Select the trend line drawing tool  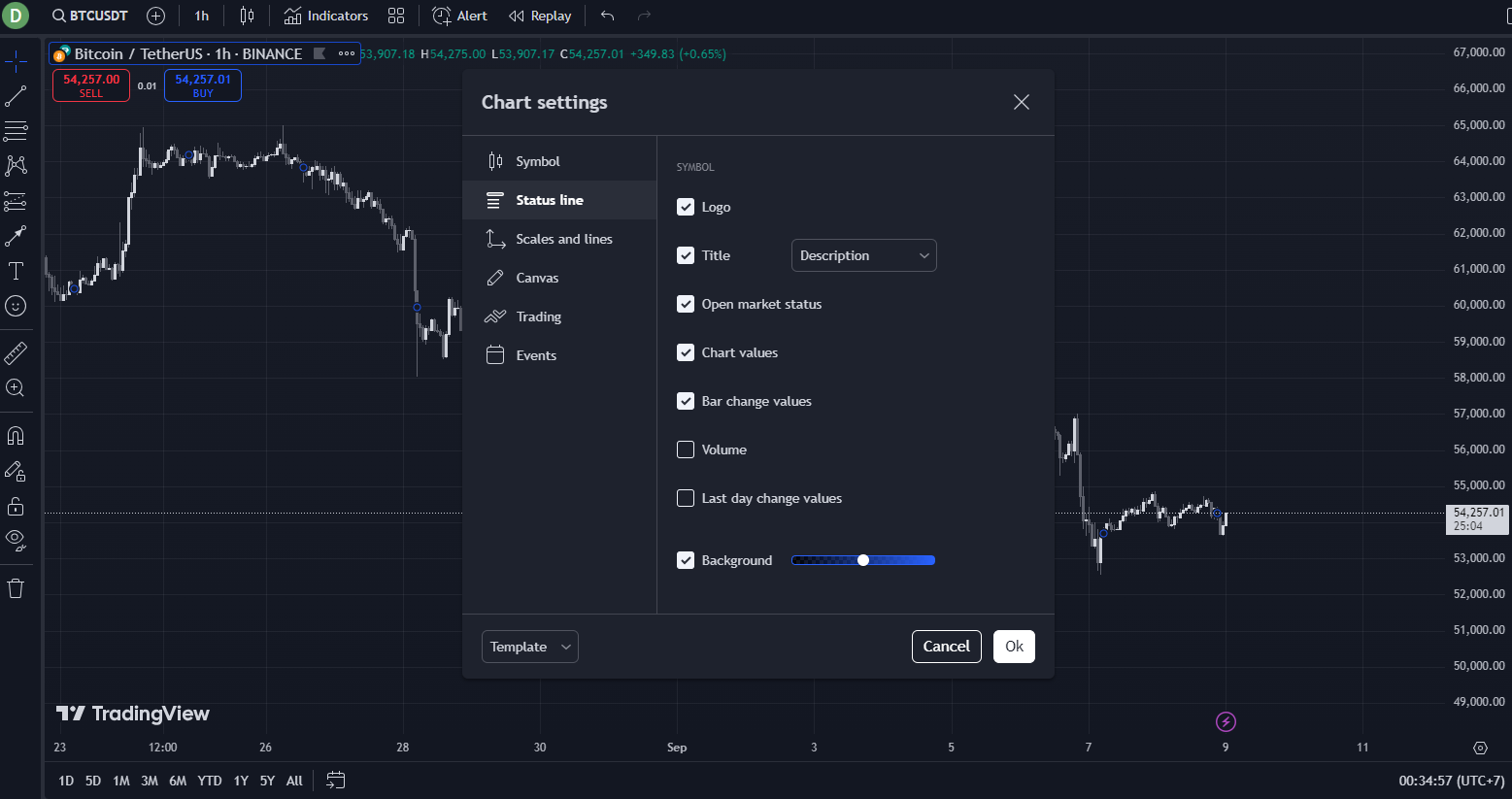pyautogui.click(x=16, y=96)
